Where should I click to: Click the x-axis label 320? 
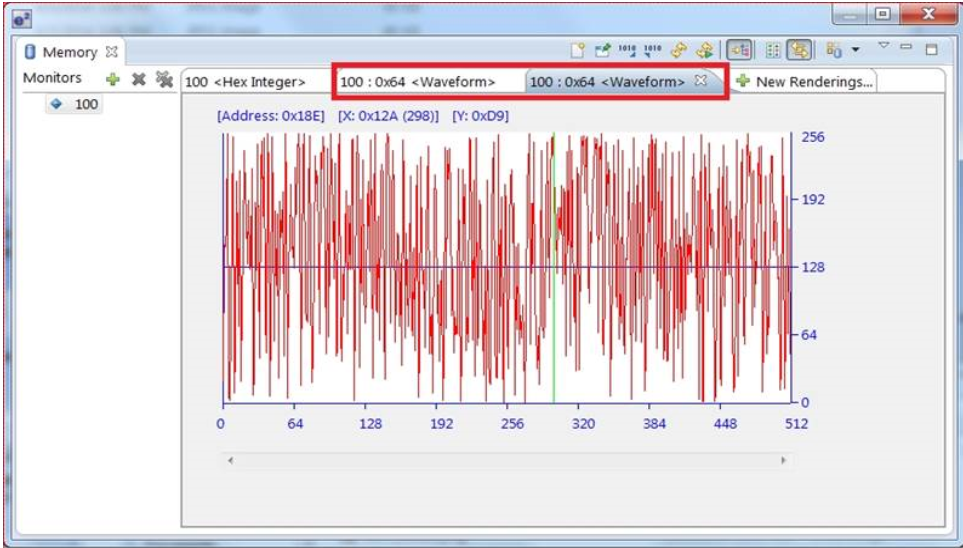pos(583,424)
